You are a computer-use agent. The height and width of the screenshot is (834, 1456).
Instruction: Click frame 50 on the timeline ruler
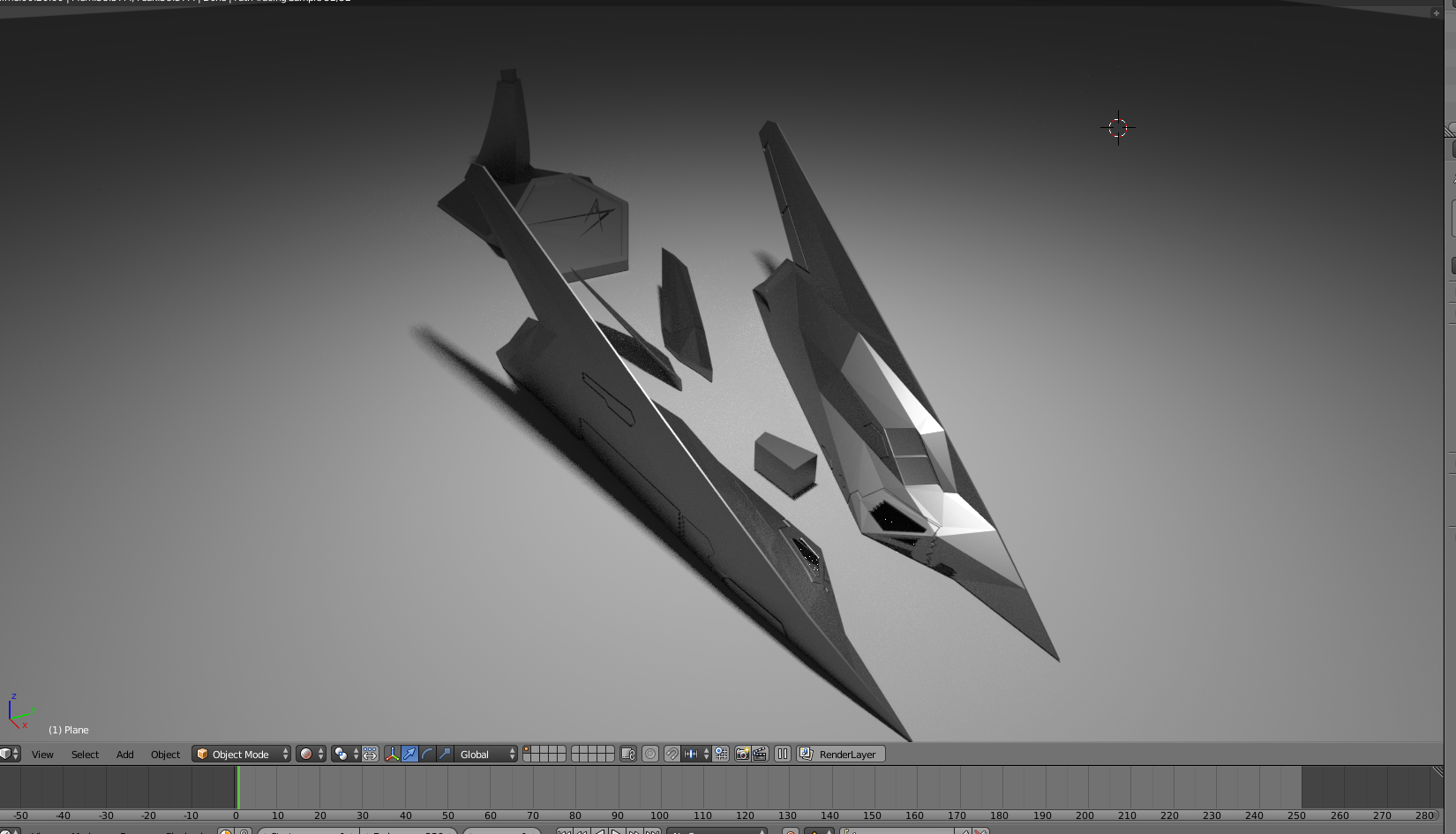[448, 815]
